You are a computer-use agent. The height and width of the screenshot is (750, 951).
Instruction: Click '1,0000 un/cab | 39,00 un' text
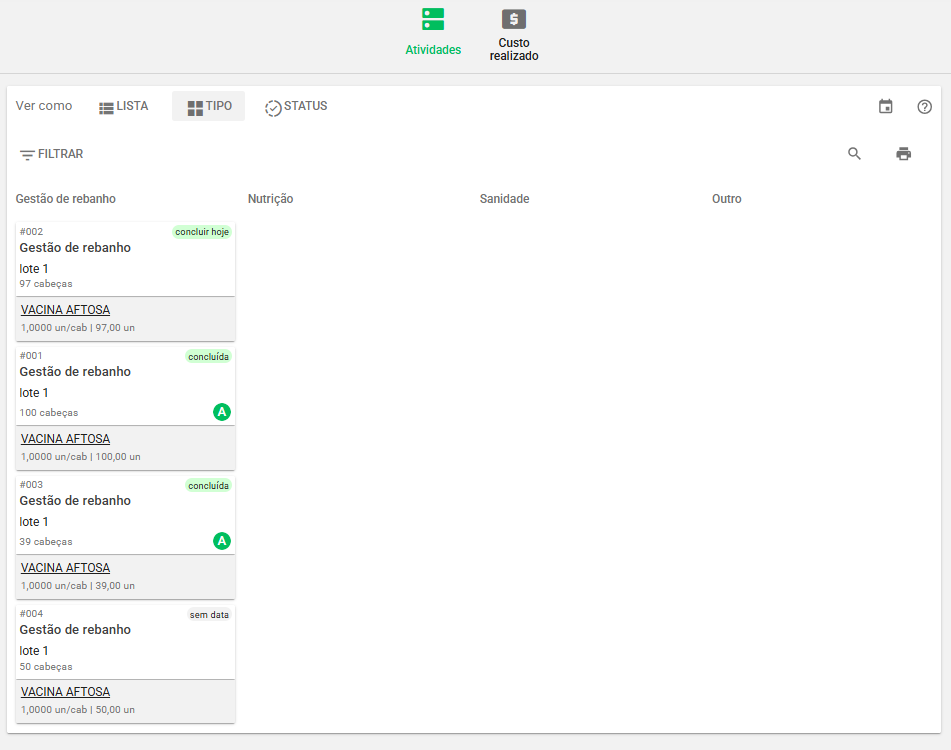[x=78, y=586]
